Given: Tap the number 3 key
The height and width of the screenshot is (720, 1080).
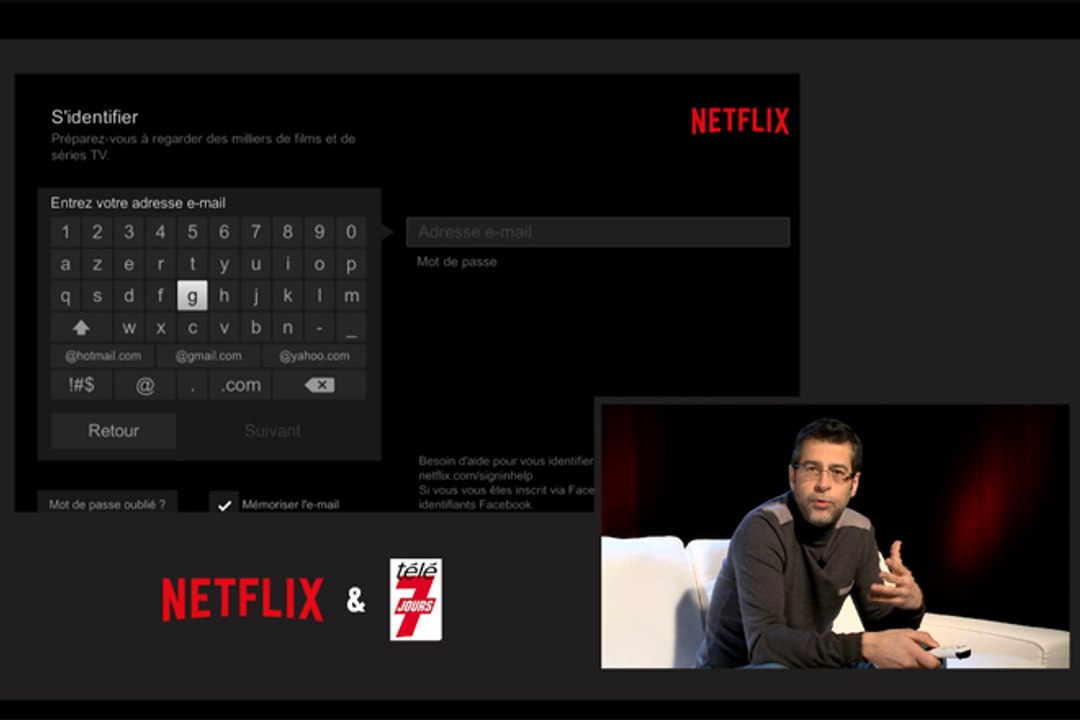Looking at the screenshot, I should click(x=129, y=232).
